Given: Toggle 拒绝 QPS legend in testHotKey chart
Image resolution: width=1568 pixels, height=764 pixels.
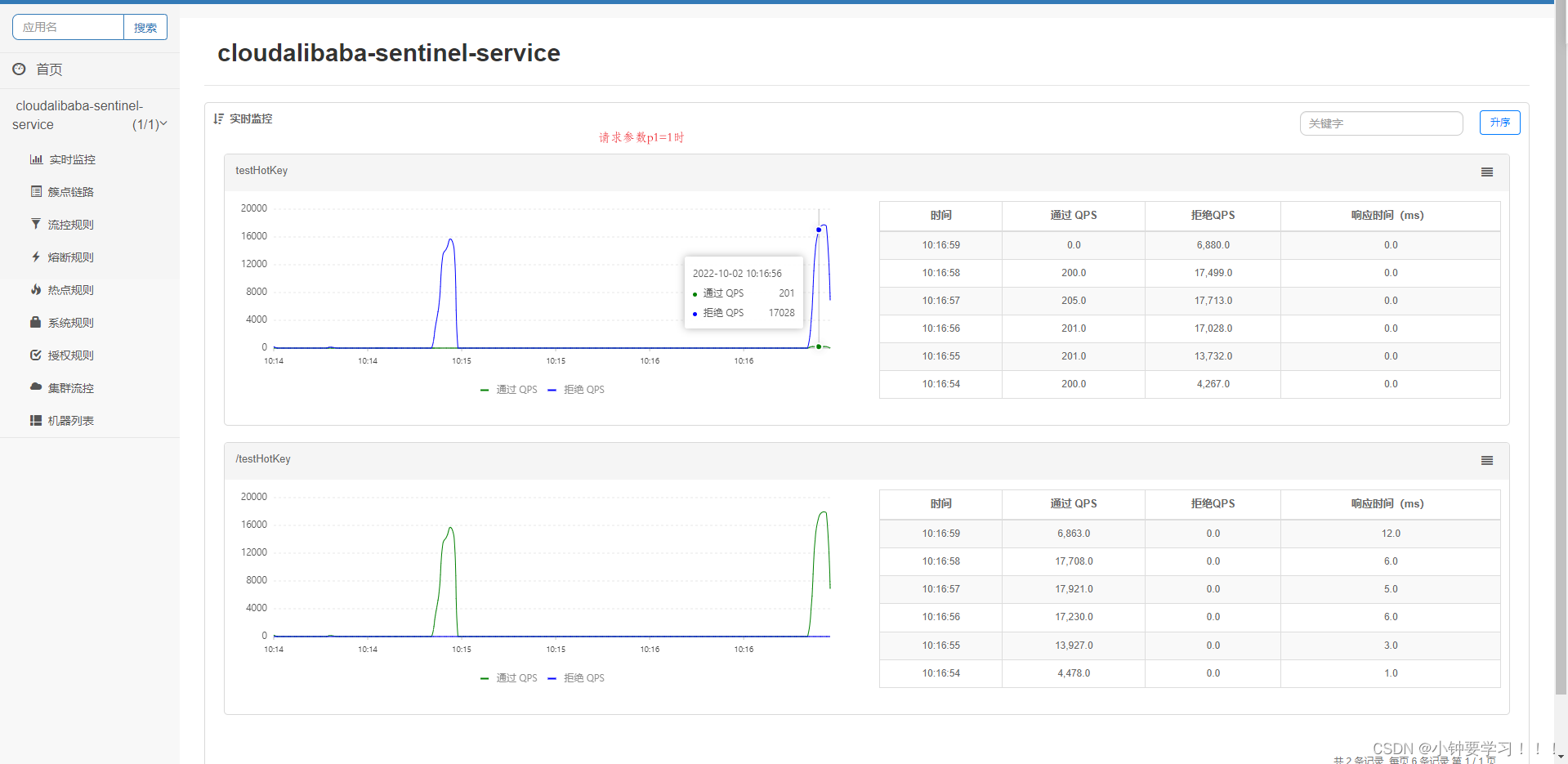Looking at the screenshot, I should [x=576, y=390].
